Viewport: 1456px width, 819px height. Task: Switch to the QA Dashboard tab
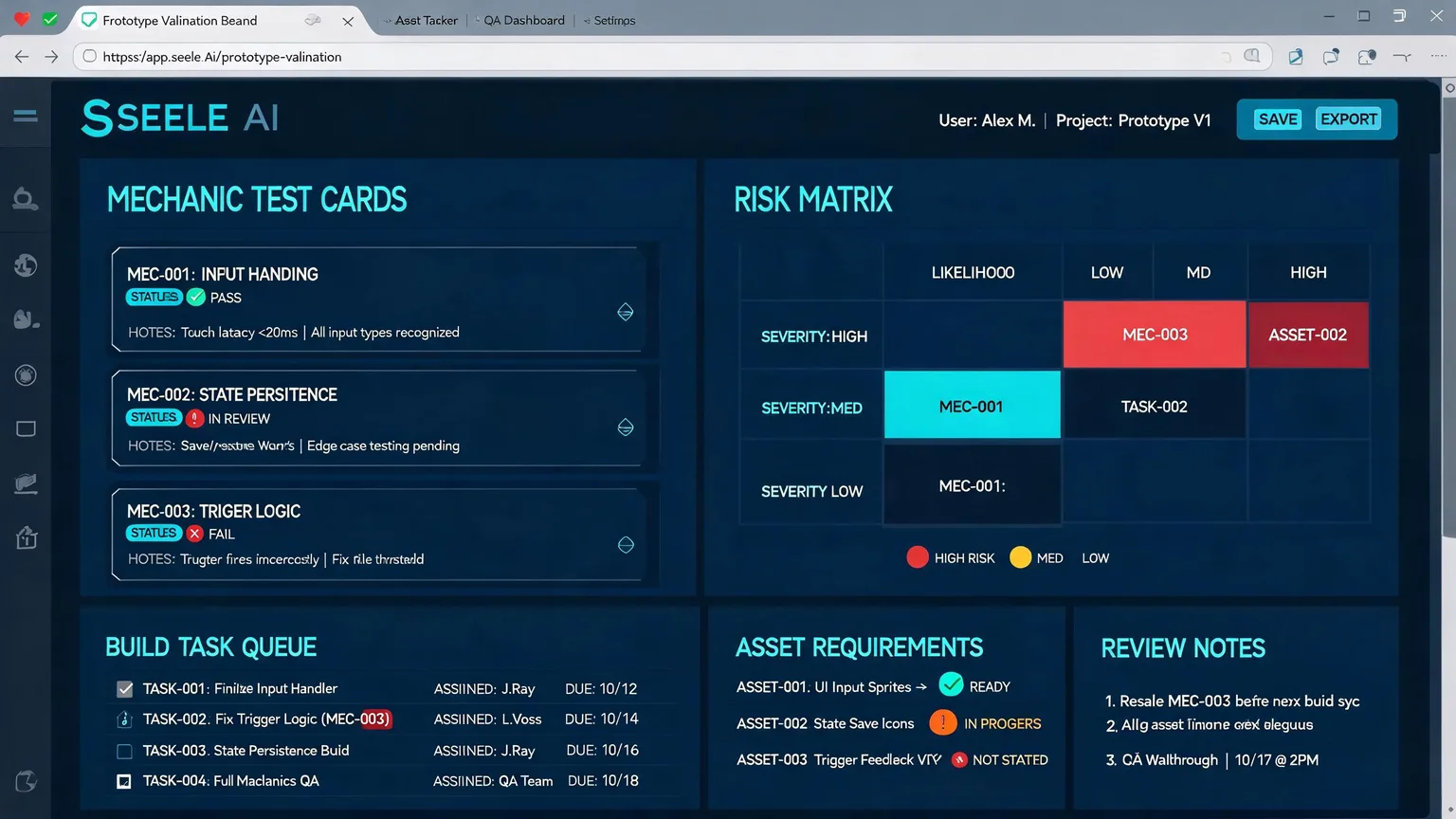[x=523, y=20]
